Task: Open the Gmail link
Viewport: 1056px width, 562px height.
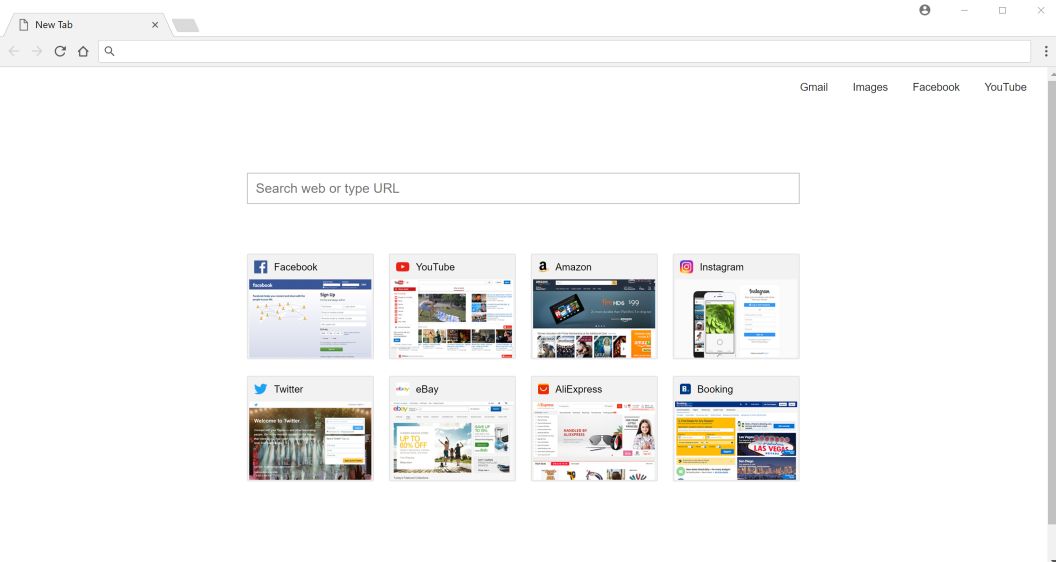Action: pyautogui.click(x=814, y=87)
